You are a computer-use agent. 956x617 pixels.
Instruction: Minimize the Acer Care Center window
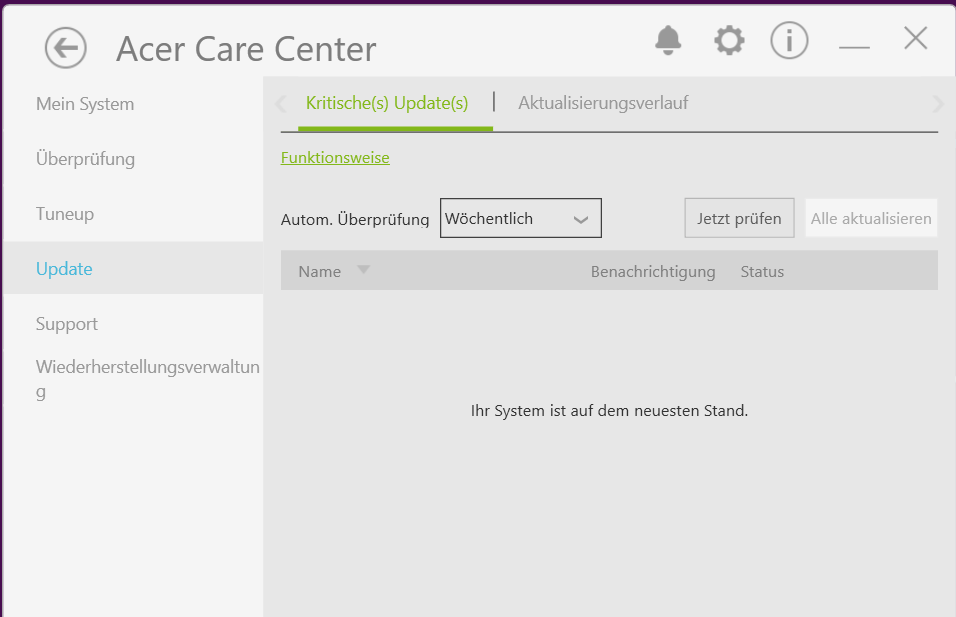point(854,46)
